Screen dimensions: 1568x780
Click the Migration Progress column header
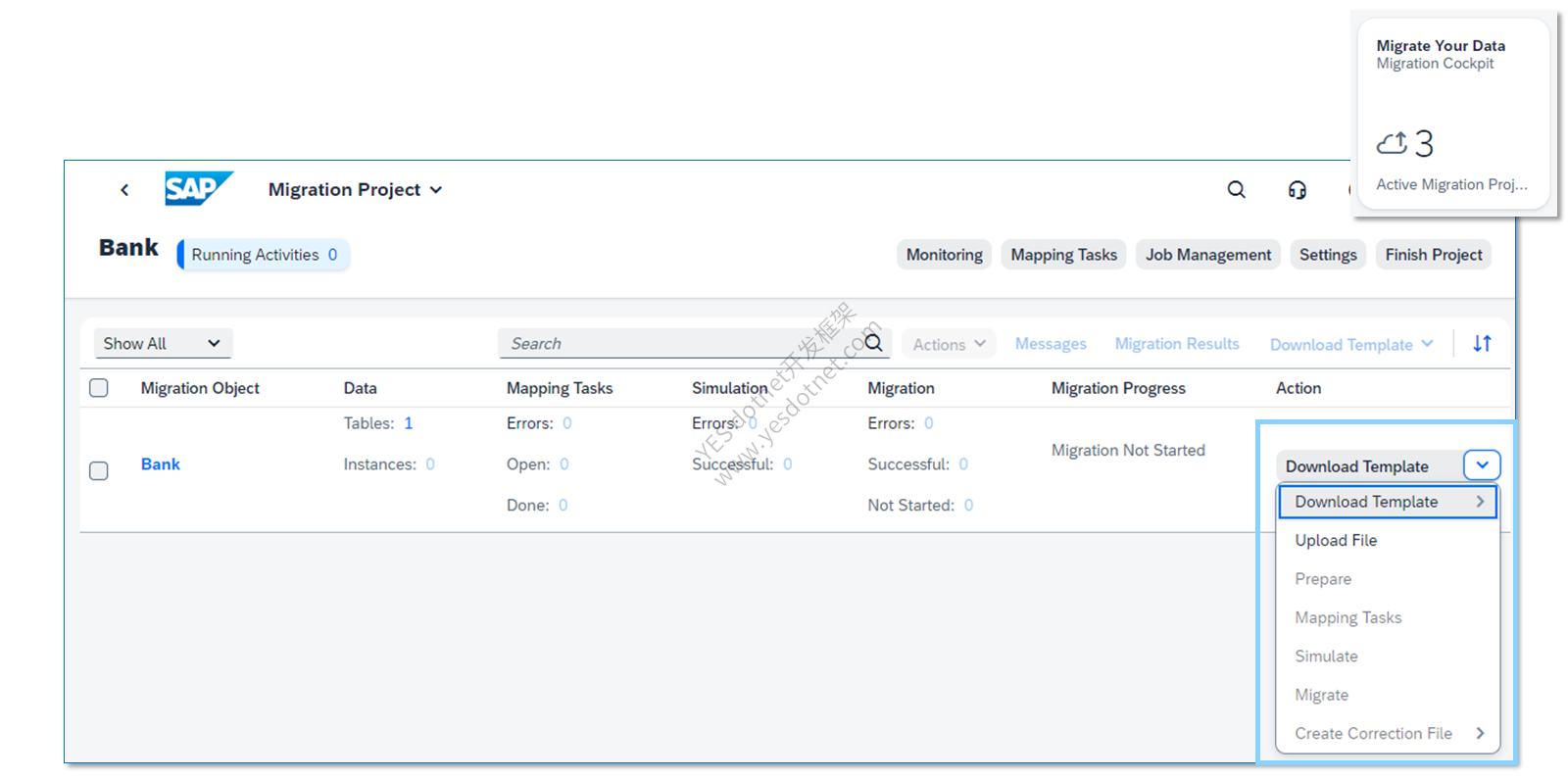tap(1118, 388)
